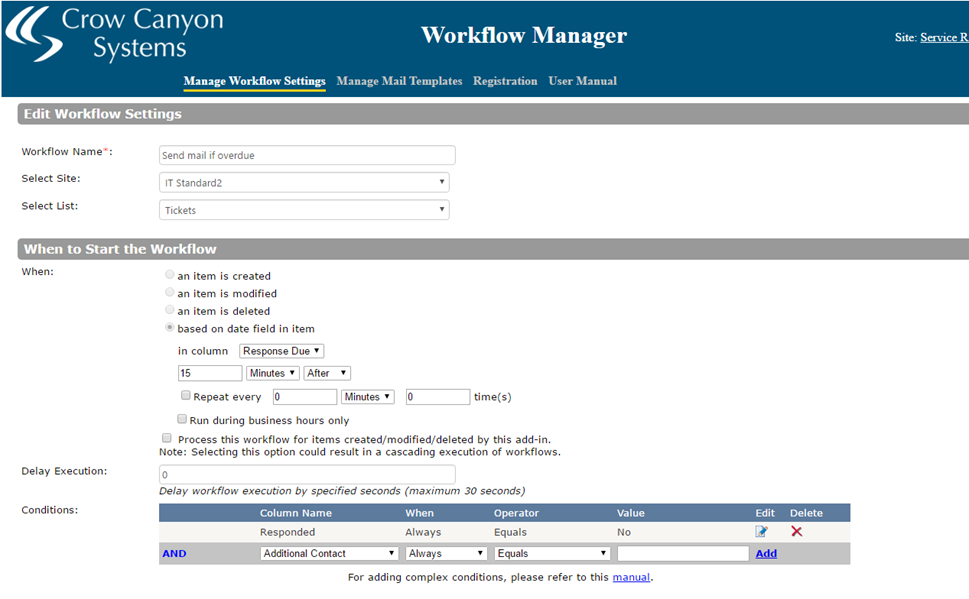Select 'an item is created' radio button
Screen dimensions: 969x599
pos(169,274)
